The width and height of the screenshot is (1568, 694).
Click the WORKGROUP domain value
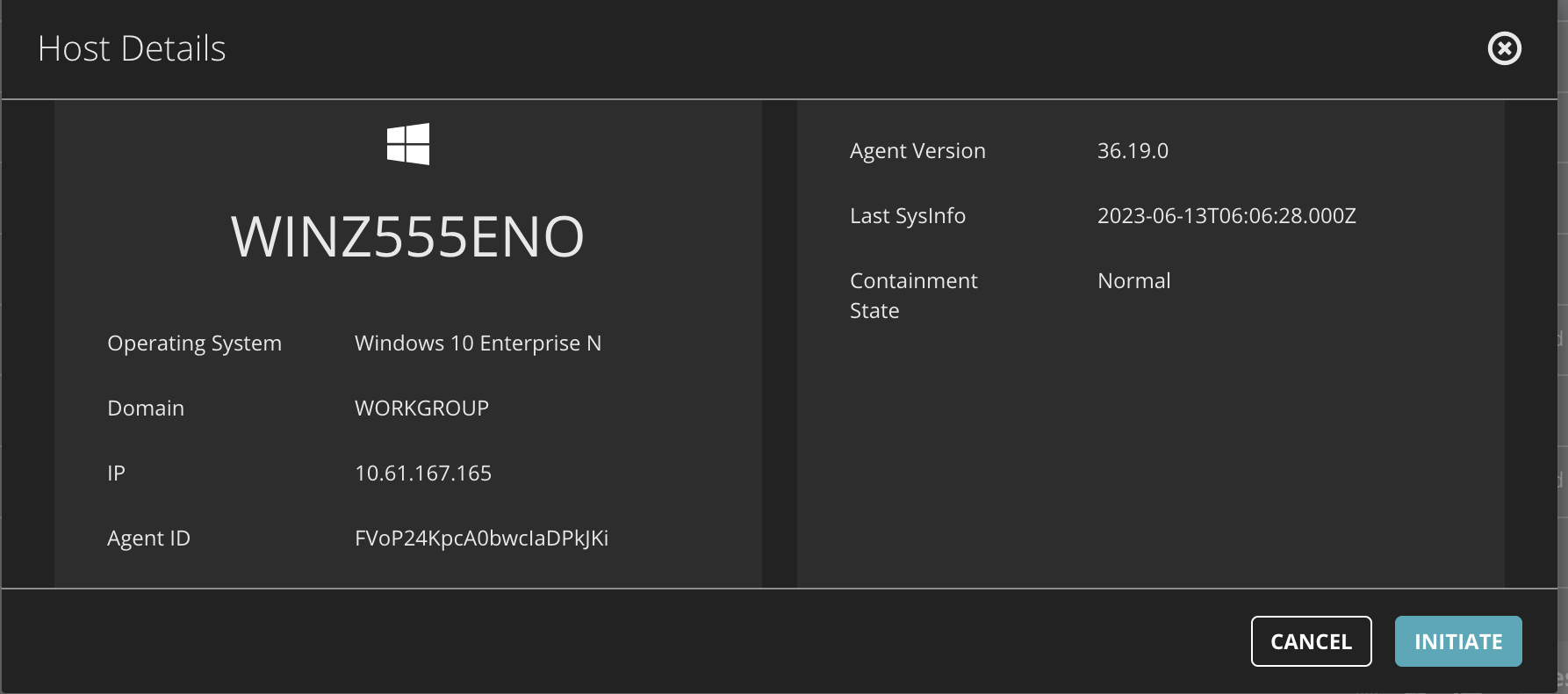[x=421, y=408]
